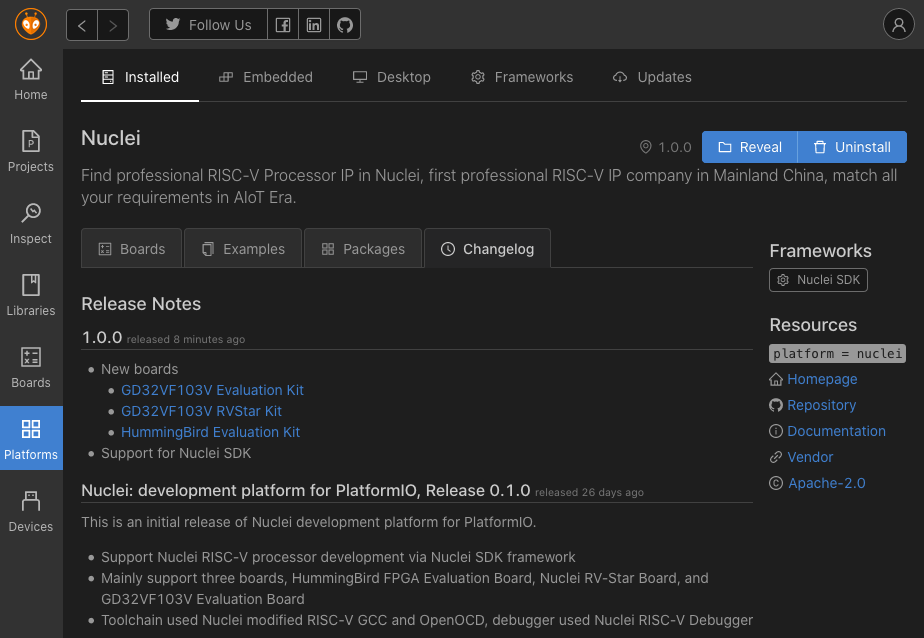Open the Boards tab of Nuclei platform
This screenshot has height=638, width=924.
(x=131, y=249)
